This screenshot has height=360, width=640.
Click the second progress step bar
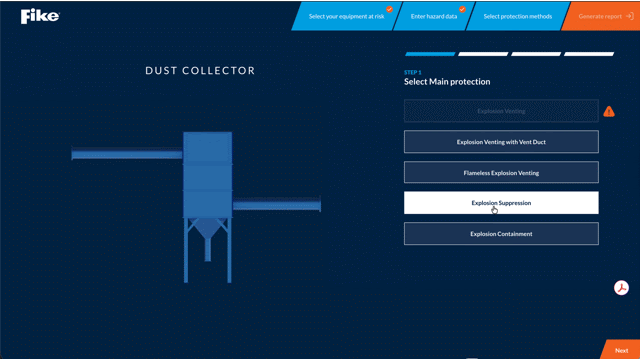483,54
